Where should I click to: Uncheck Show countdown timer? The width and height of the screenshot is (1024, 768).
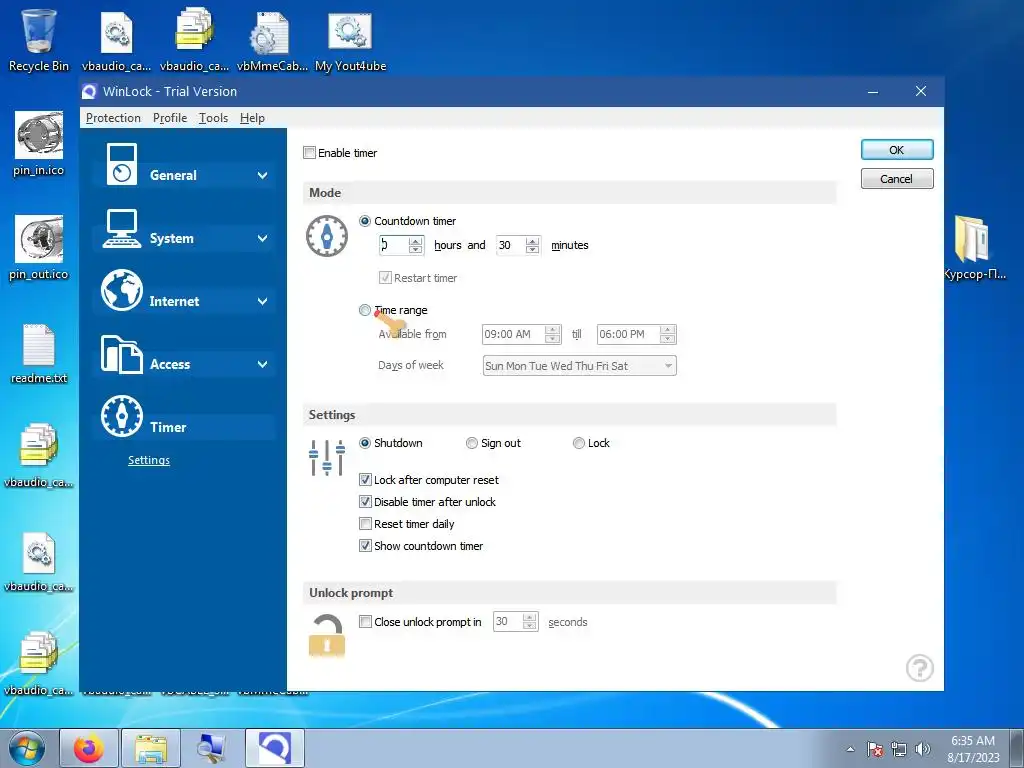366,546
